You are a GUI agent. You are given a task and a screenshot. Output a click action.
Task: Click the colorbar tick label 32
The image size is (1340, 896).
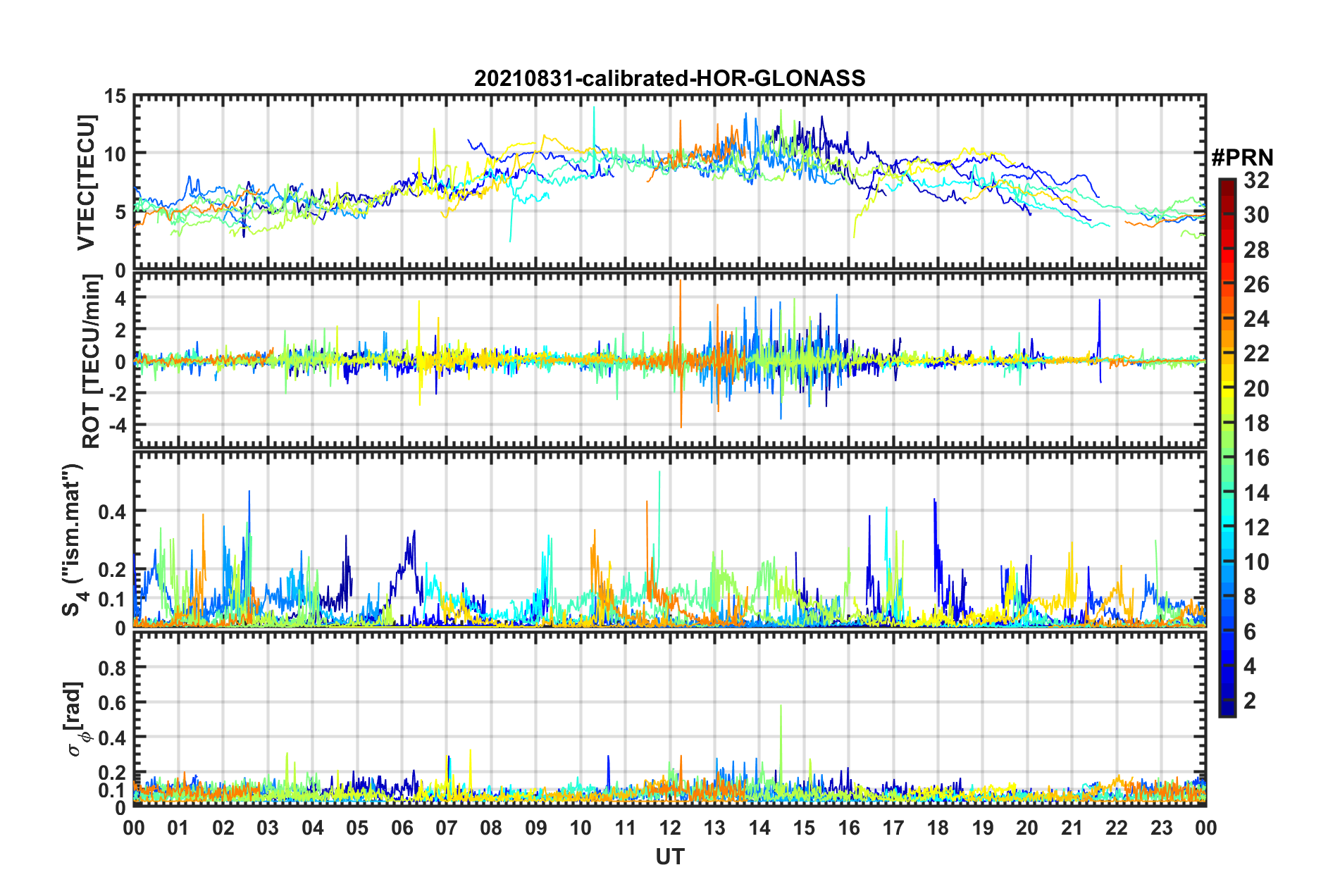pos(1256,180)
